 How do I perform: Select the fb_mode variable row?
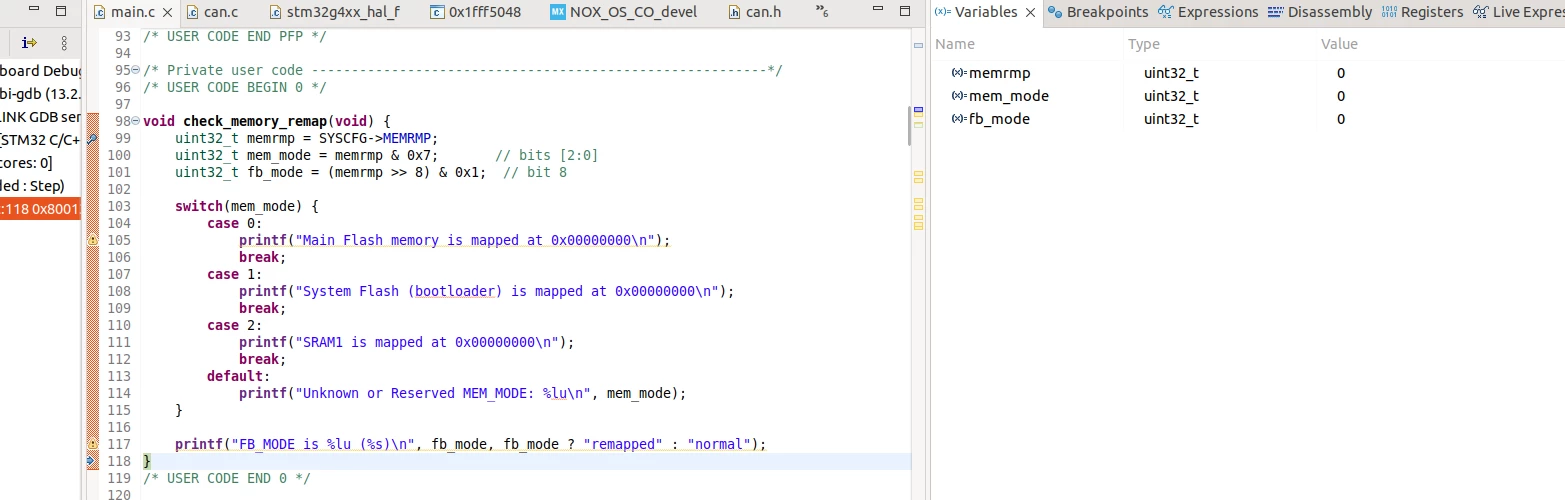(1247, 119)
